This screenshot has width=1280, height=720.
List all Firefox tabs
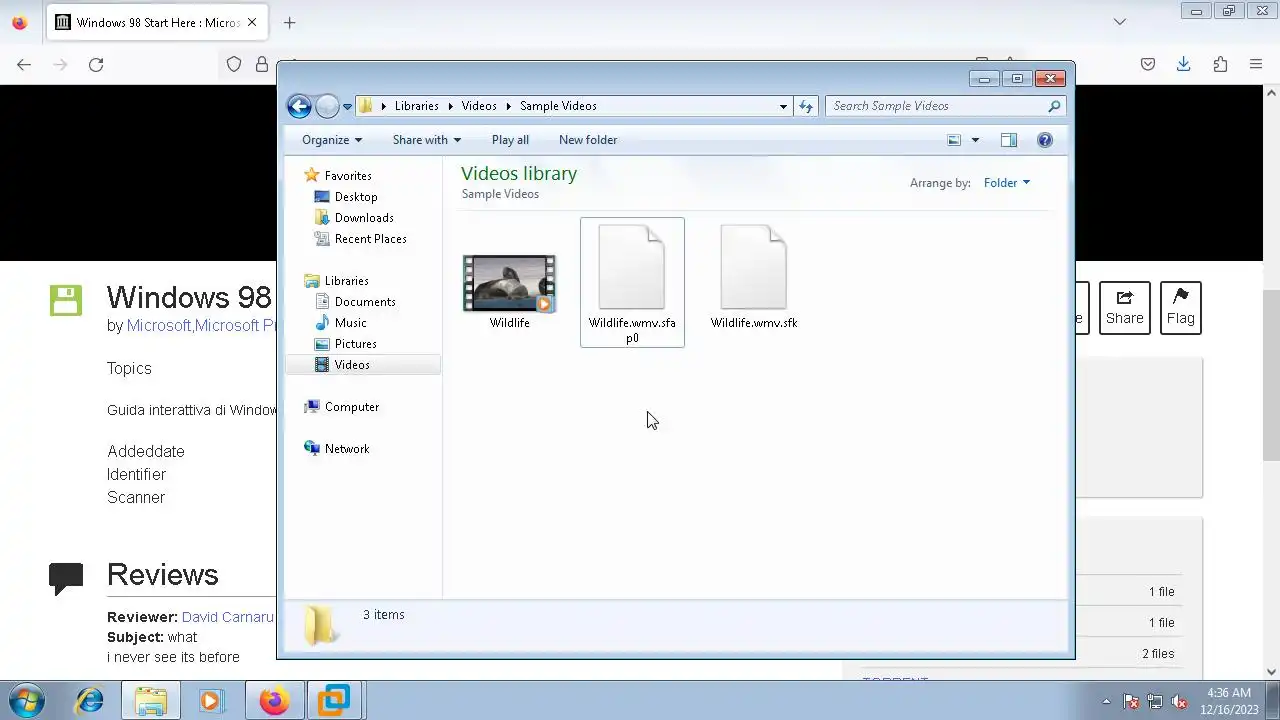point(1120,22)
